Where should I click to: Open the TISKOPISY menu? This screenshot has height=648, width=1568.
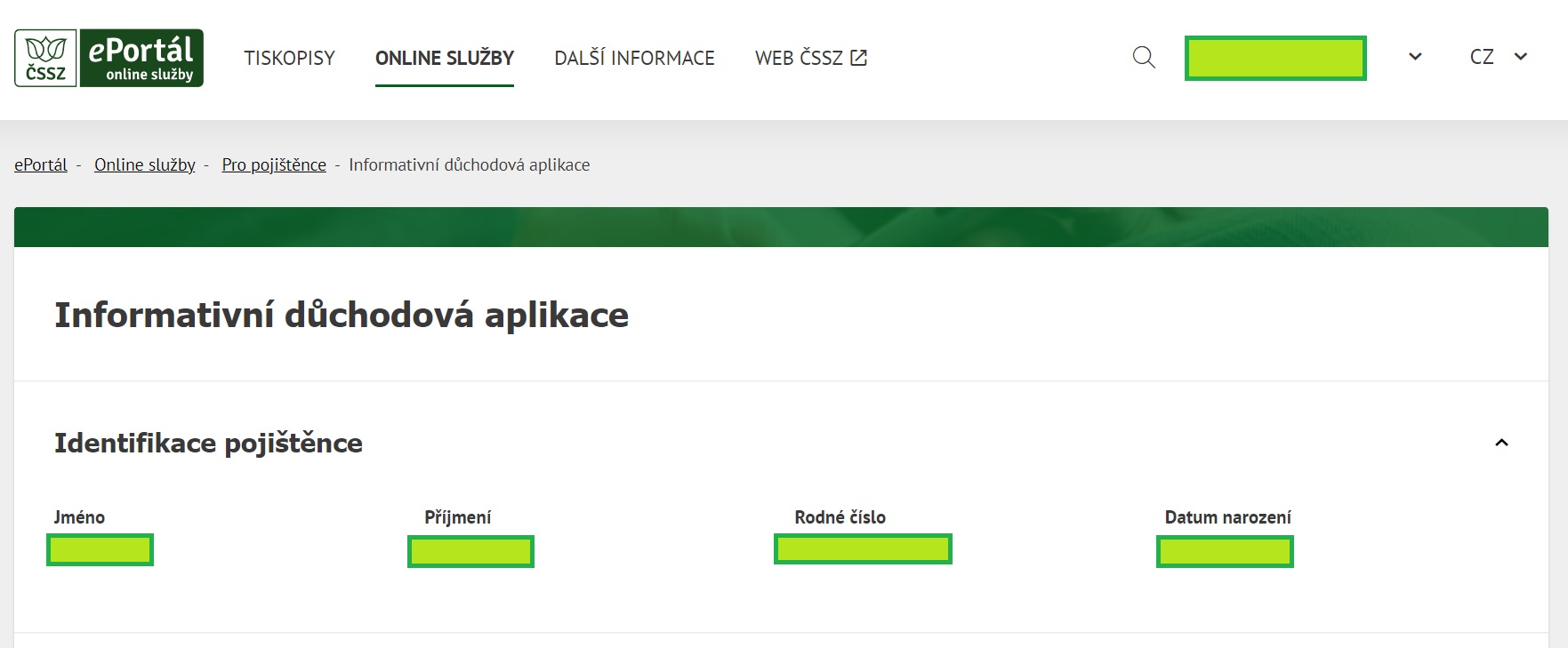289,59
